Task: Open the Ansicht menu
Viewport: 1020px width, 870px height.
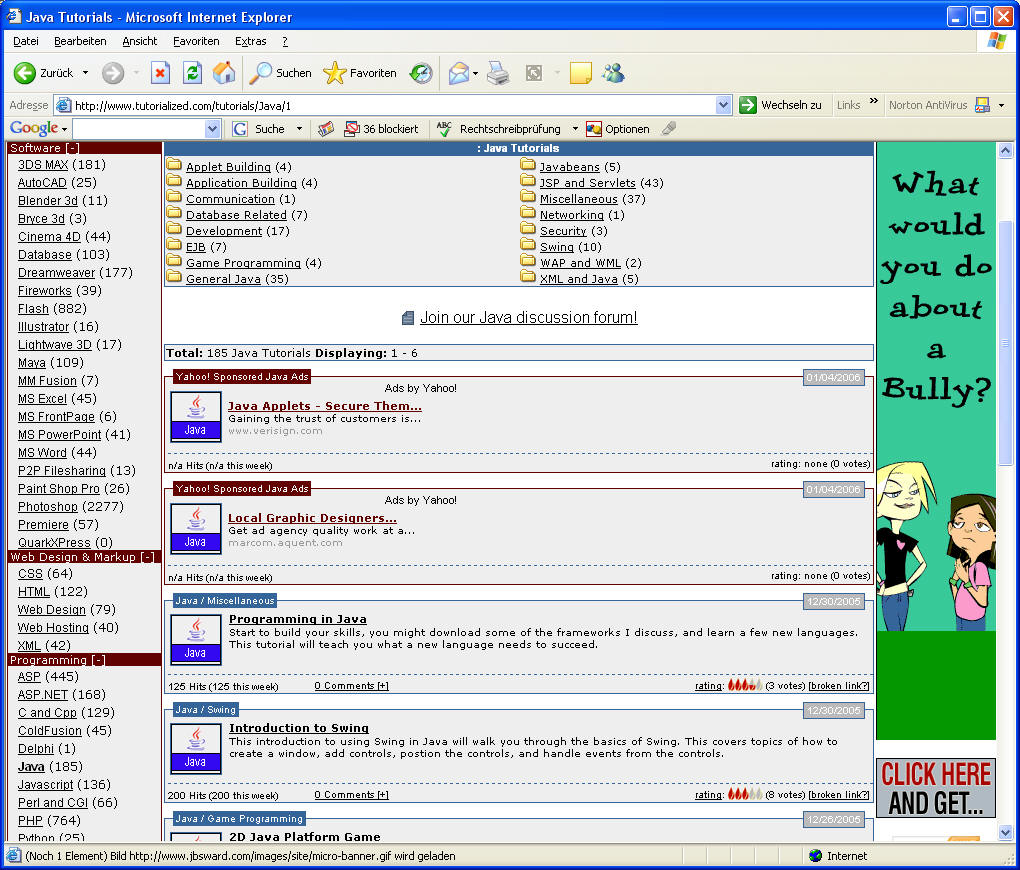Action: [140, 41]
